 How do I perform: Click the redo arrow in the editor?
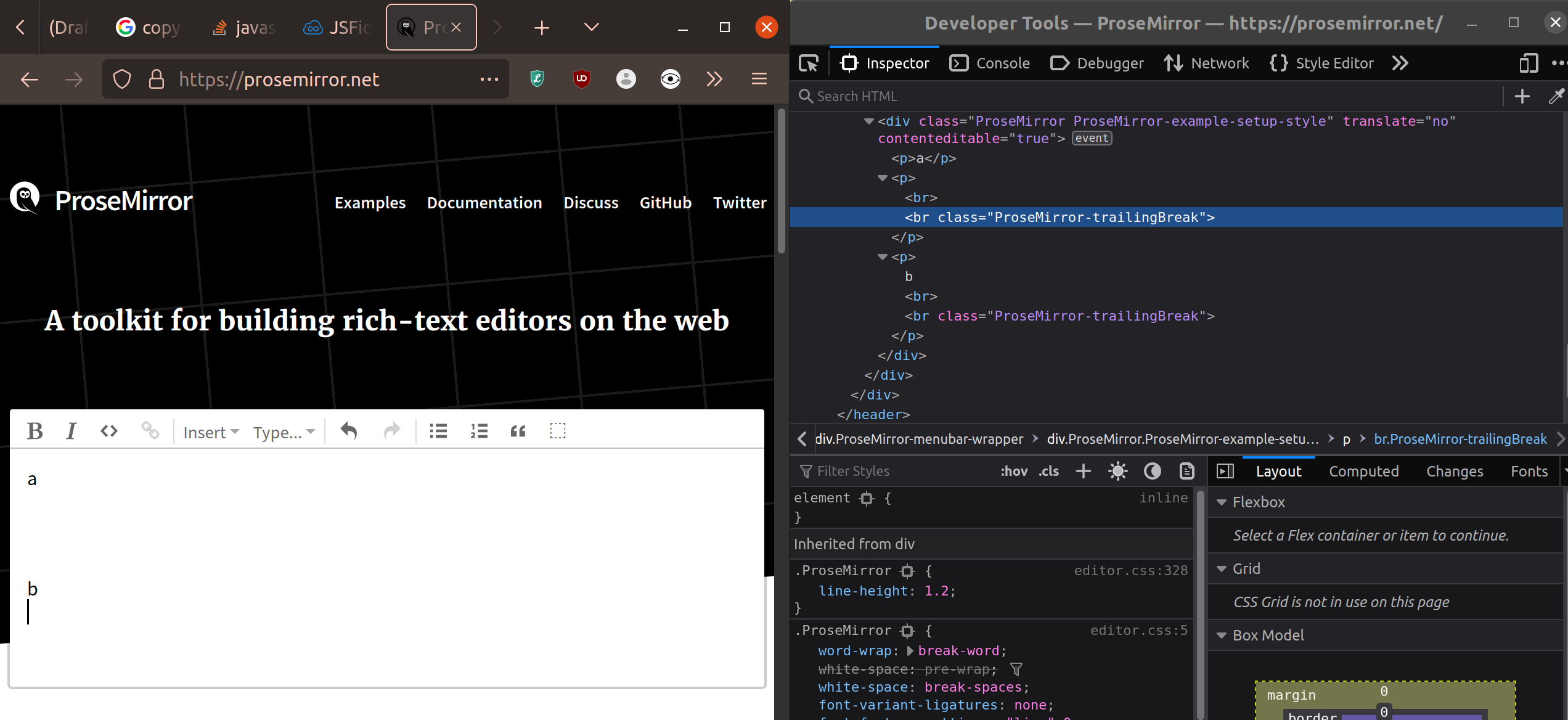coord(392,431)
